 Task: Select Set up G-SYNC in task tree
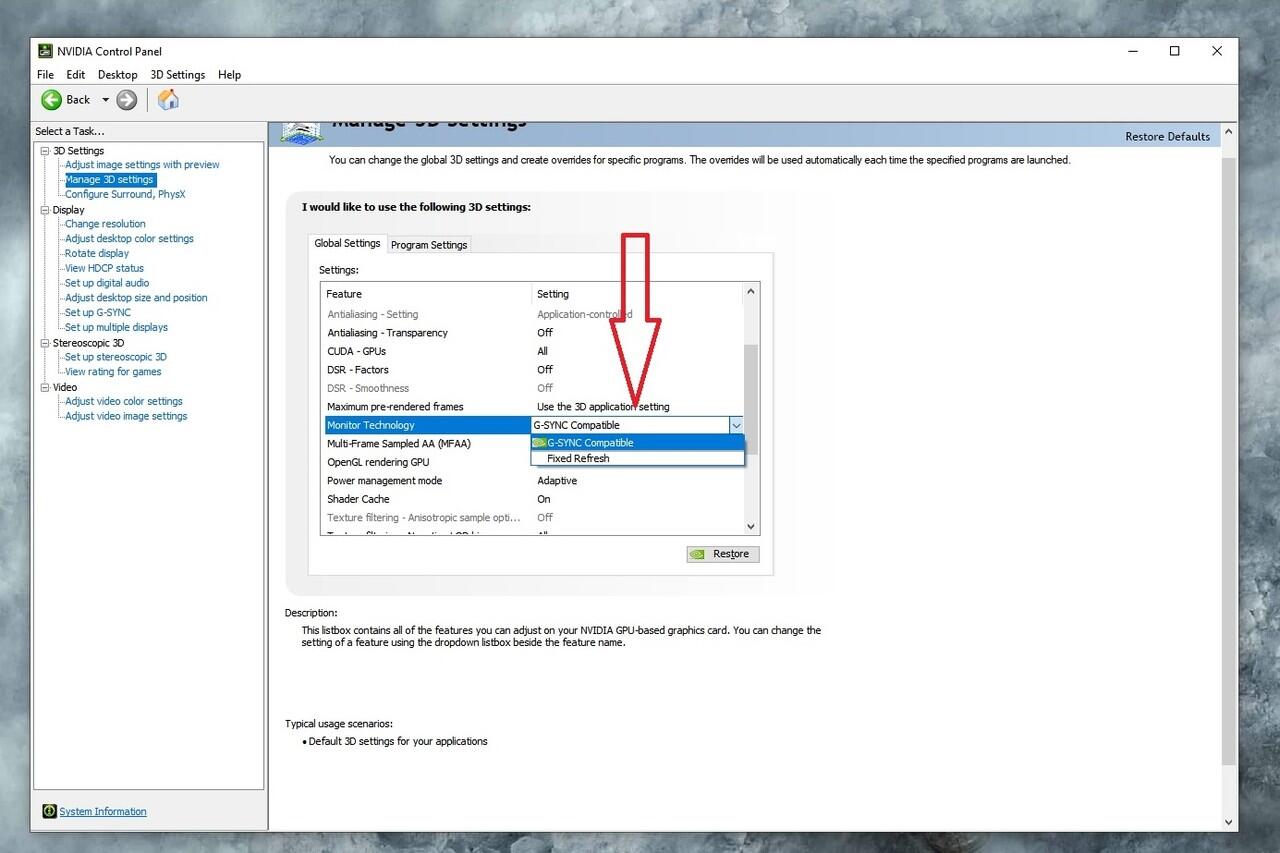coord(98,313)
